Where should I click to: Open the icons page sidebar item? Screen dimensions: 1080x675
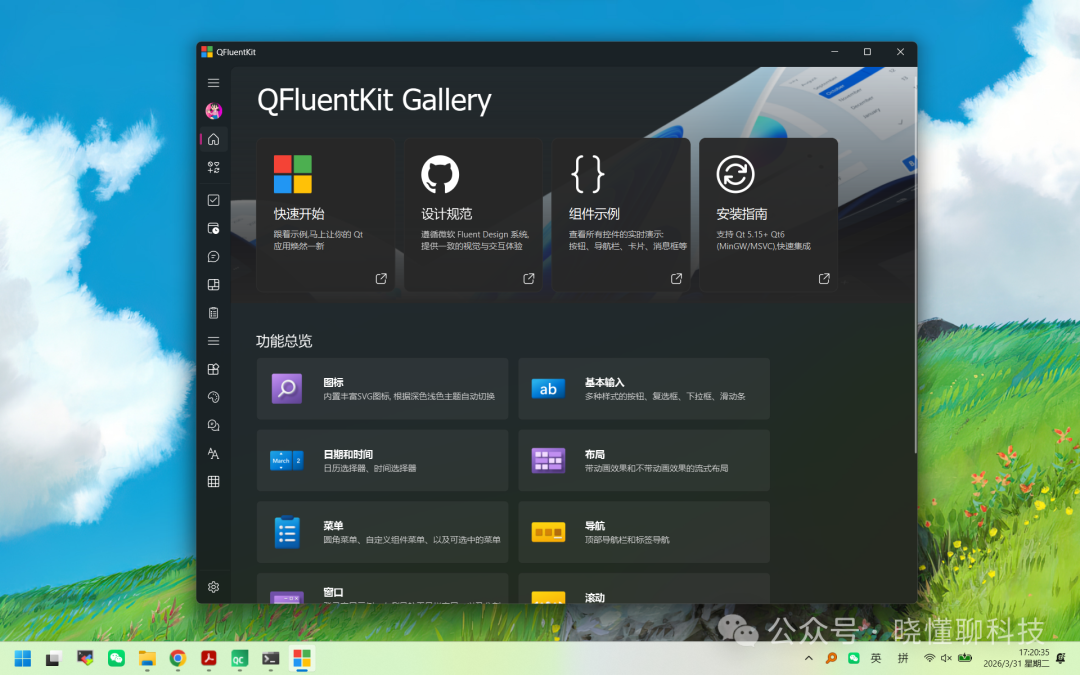coord(214,167)
